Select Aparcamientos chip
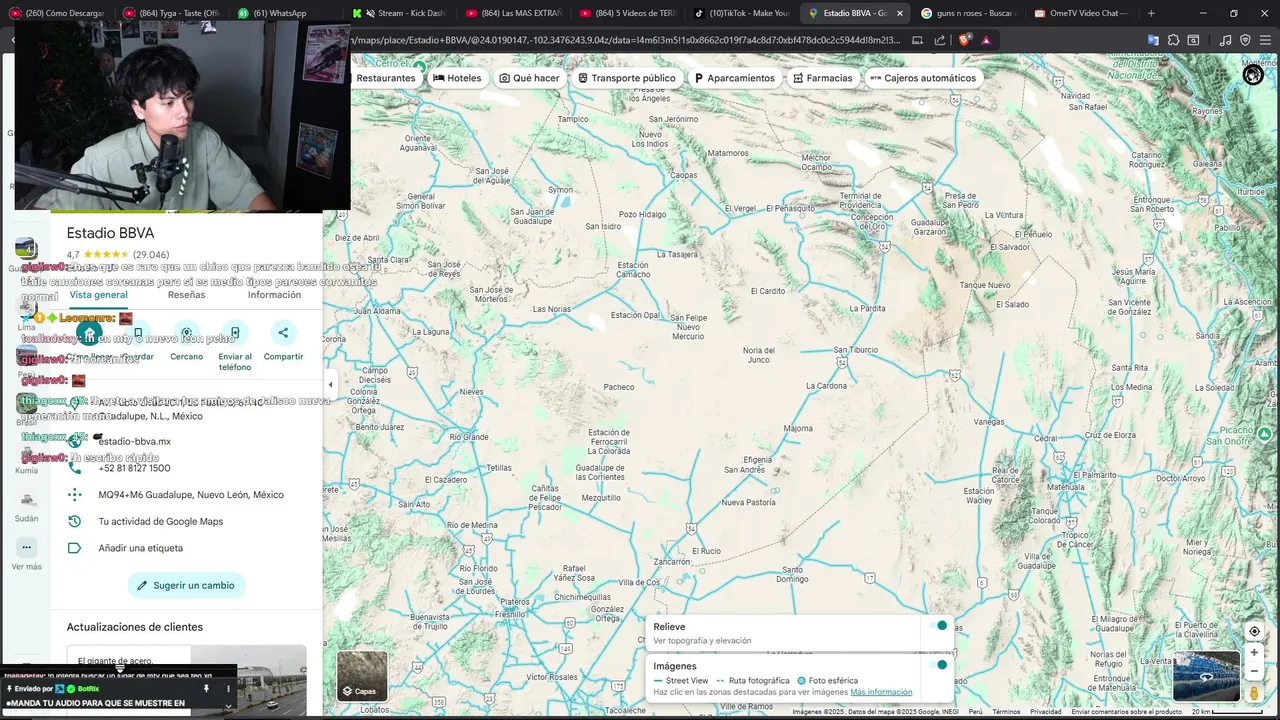The width and height of the screenshot is (1280, 720). [734, 78]
